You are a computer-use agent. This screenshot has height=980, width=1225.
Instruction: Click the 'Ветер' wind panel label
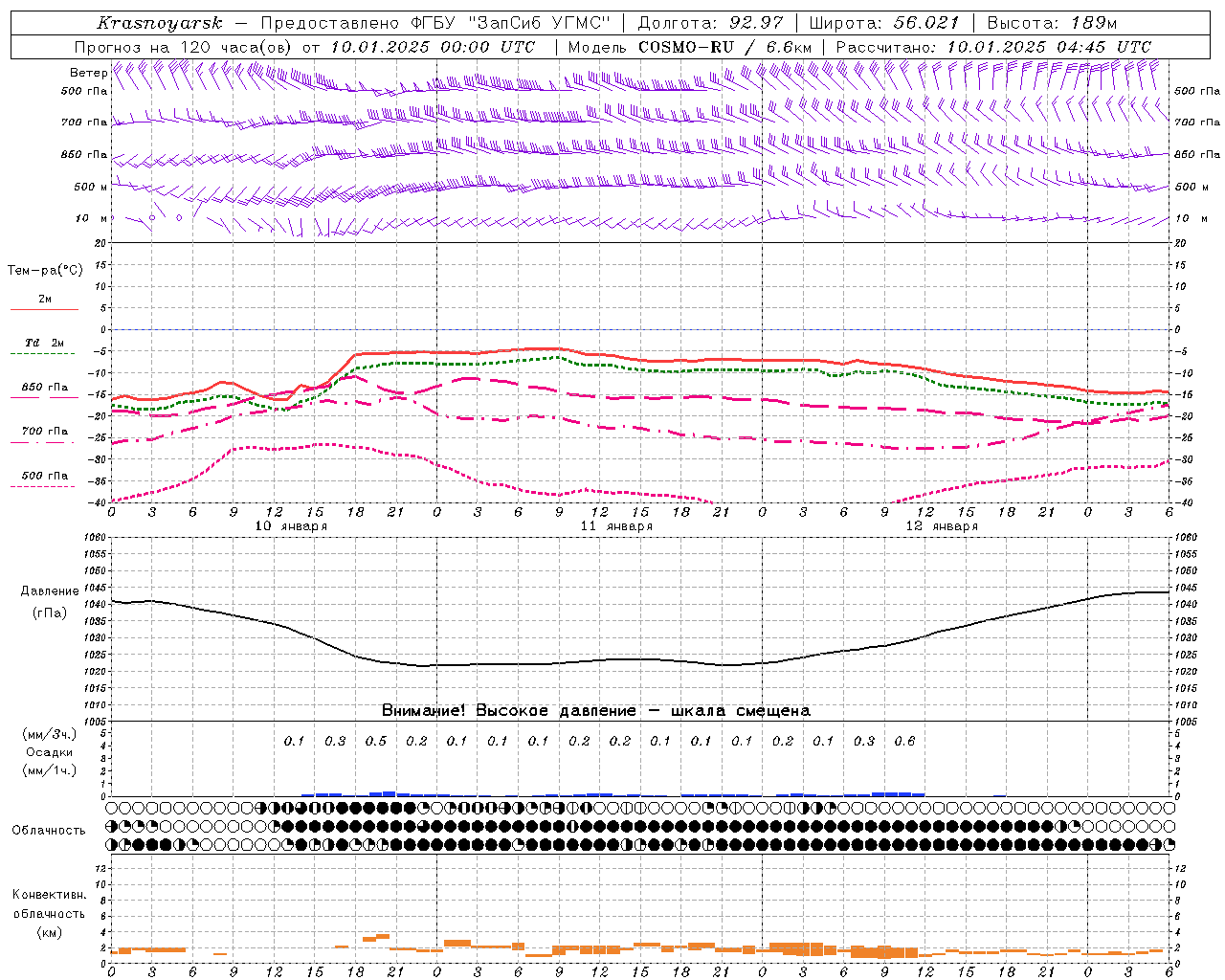(x=88, y=73)
